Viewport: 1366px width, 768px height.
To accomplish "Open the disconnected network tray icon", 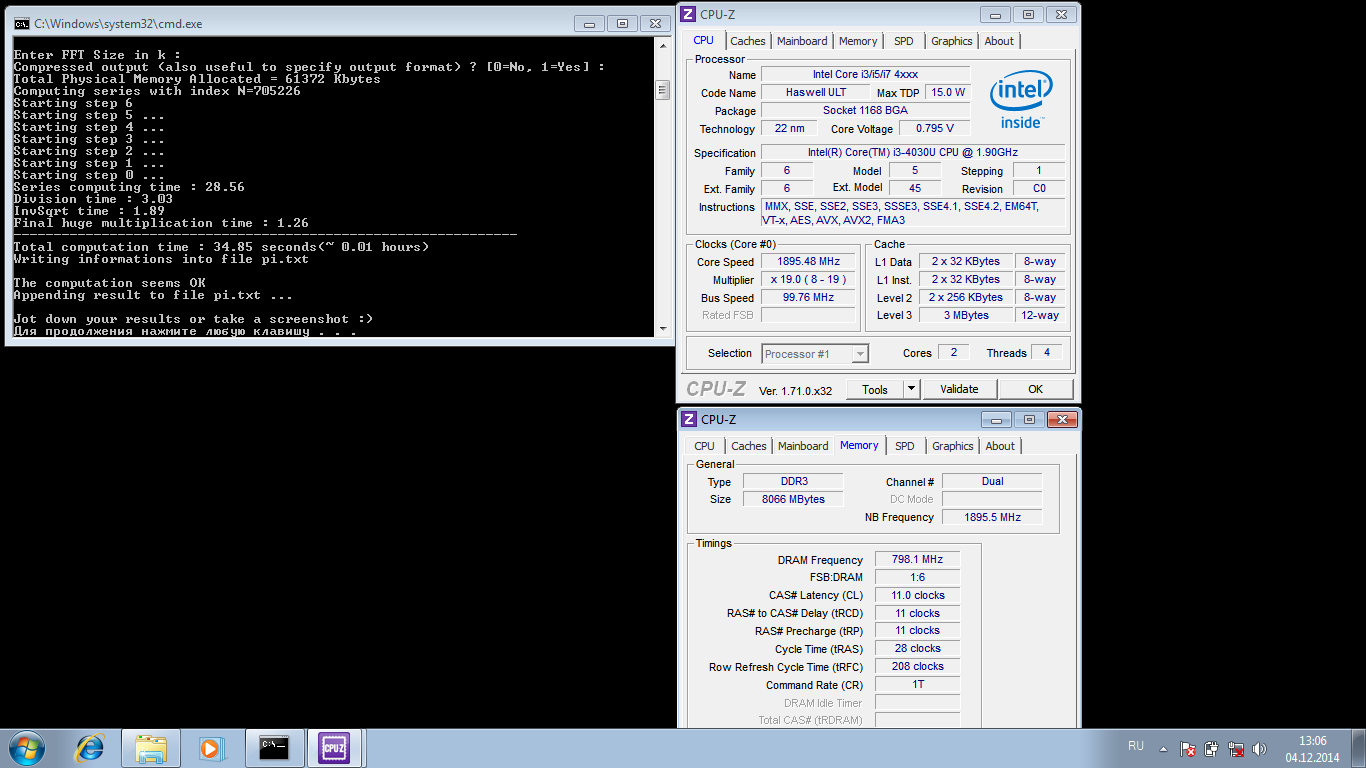I will coord(1236,748).
